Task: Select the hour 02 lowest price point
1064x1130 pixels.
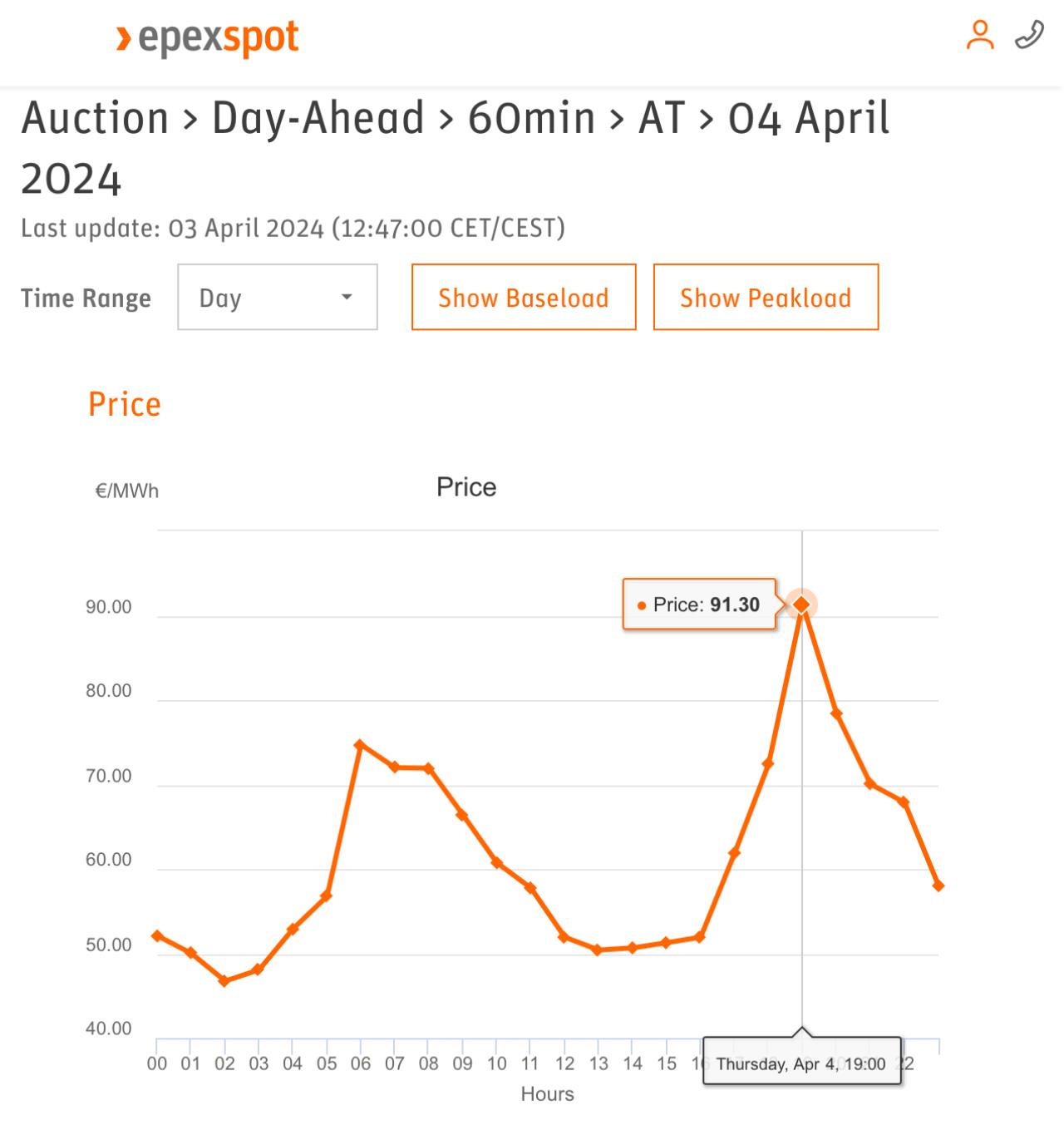Action: tap(224, 981)
